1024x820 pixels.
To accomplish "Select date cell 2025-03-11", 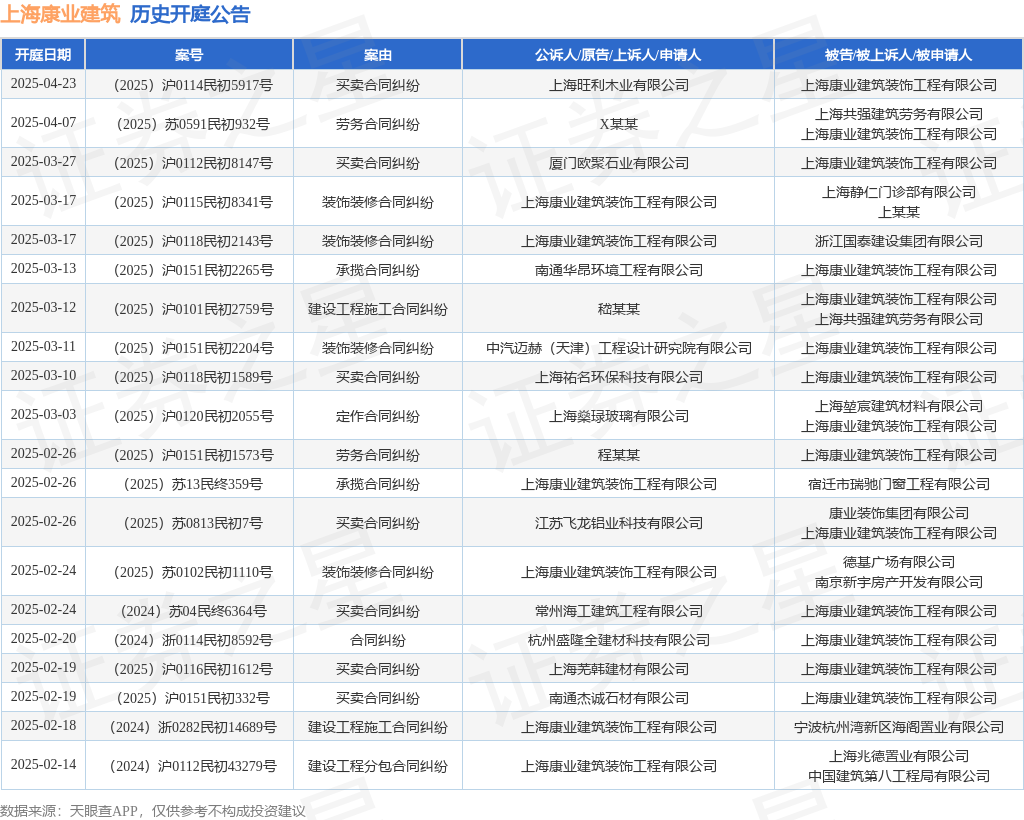I will click(x=43, y=347).
